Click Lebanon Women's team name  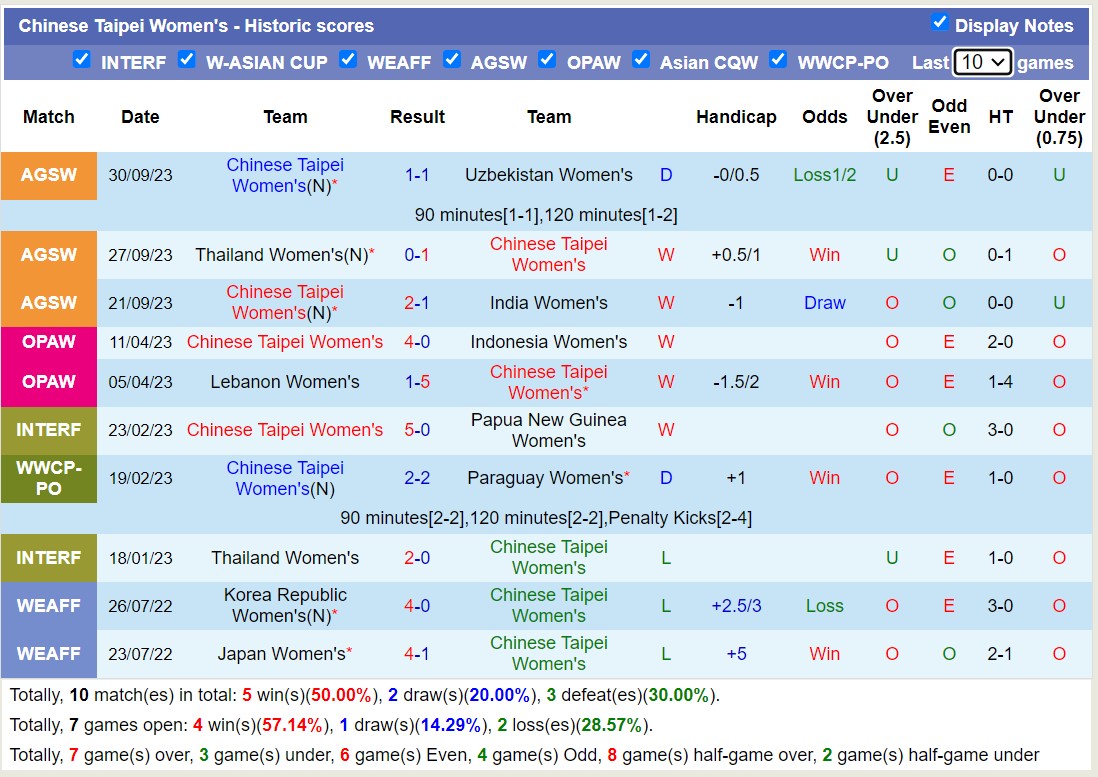click(285, 382)
